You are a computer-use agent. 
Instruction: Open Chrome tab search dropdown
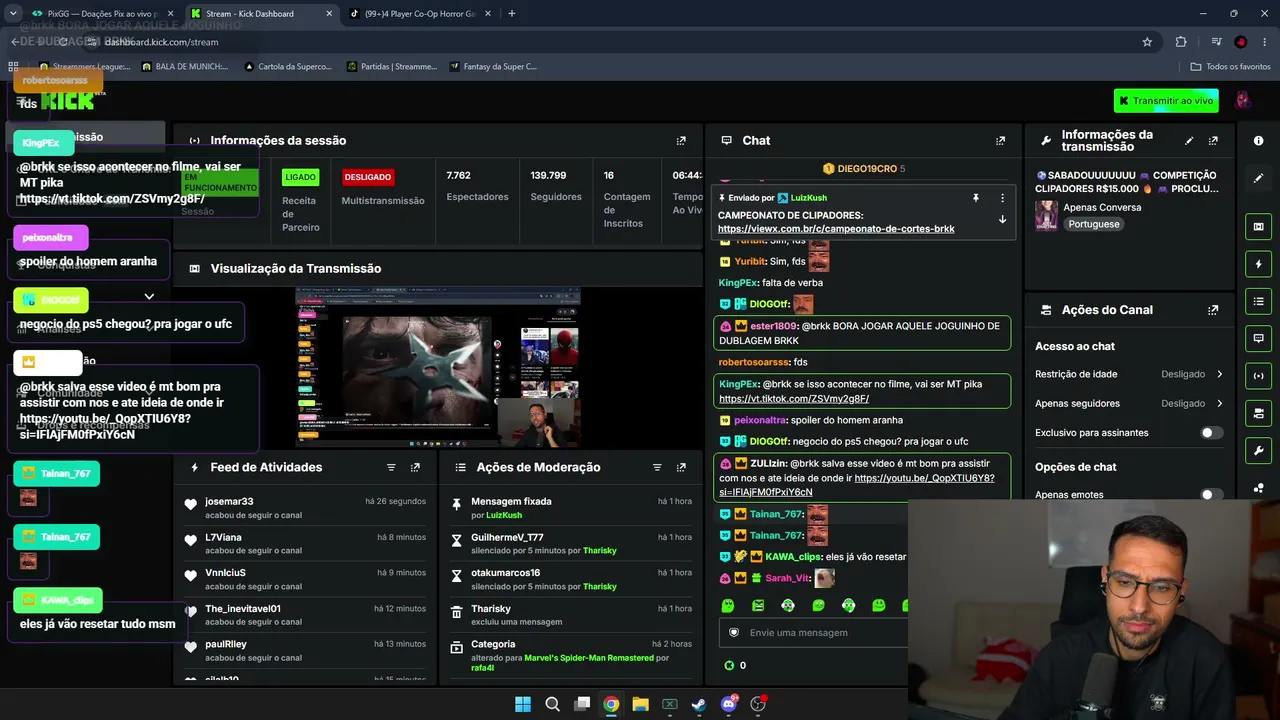point(13,13)
